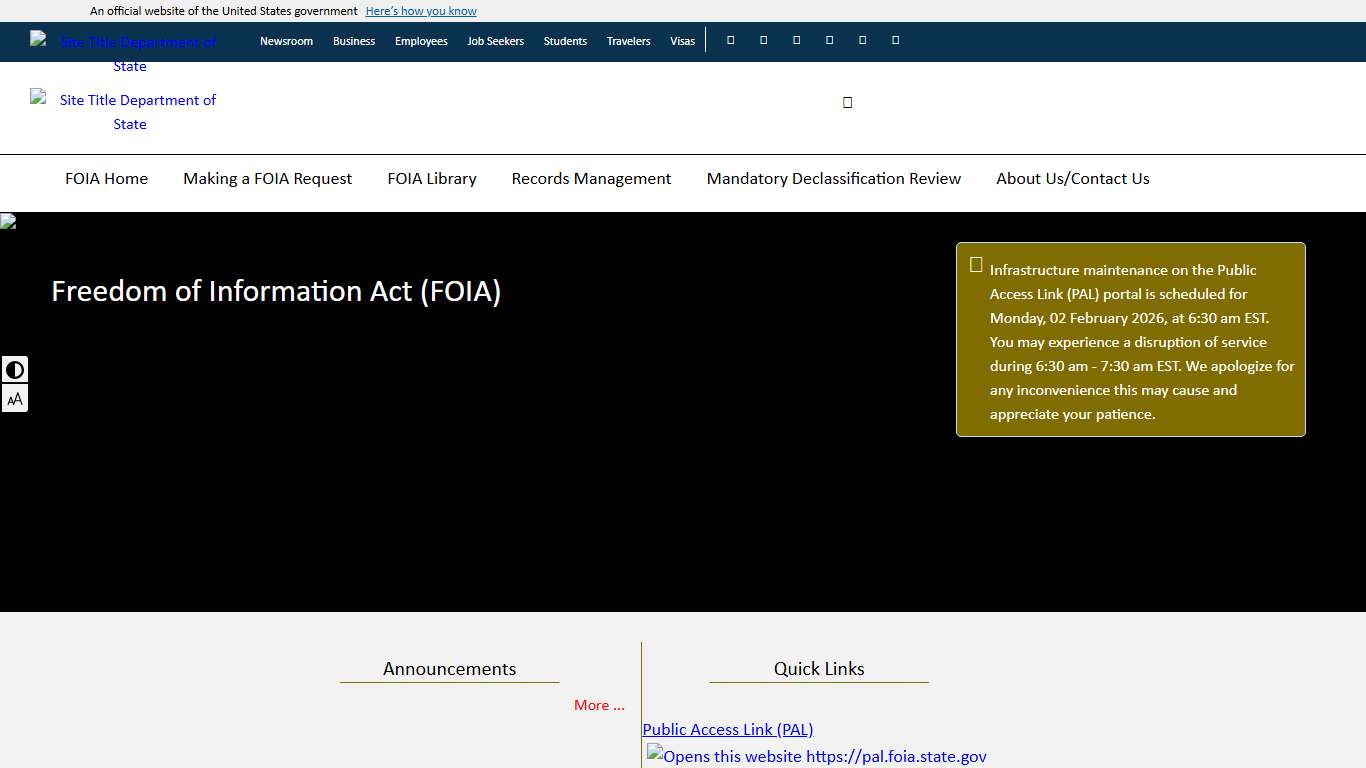Click the More announcements link

coord(598,704)
